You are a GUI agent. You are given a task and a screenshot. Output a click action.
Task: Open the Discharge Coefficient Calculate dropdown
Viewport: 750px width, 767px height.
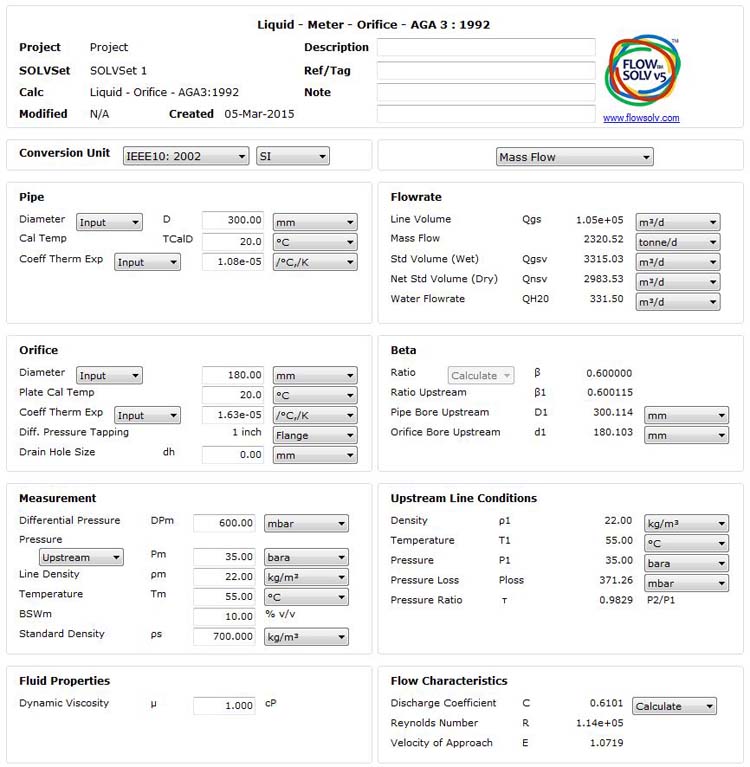(x=674, y=706)
